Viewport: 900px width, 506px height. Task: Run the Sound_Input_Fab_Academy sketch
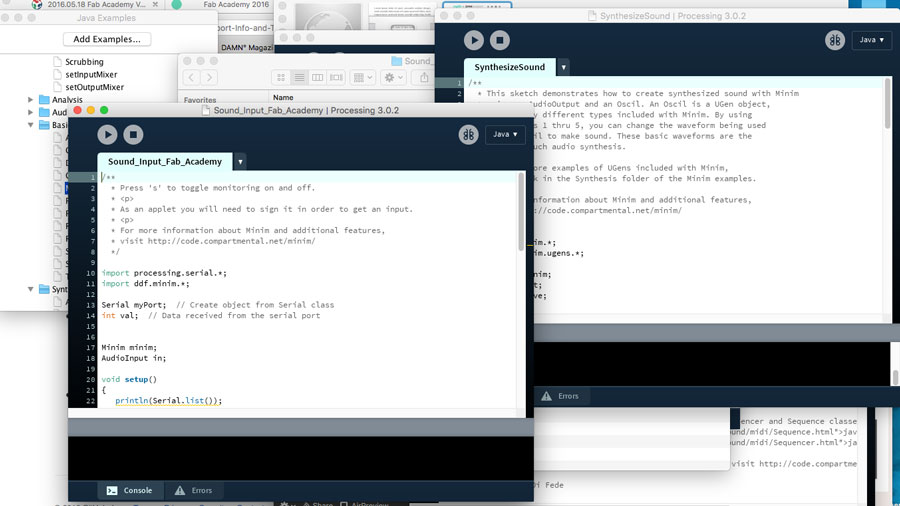tap(107, 135)
